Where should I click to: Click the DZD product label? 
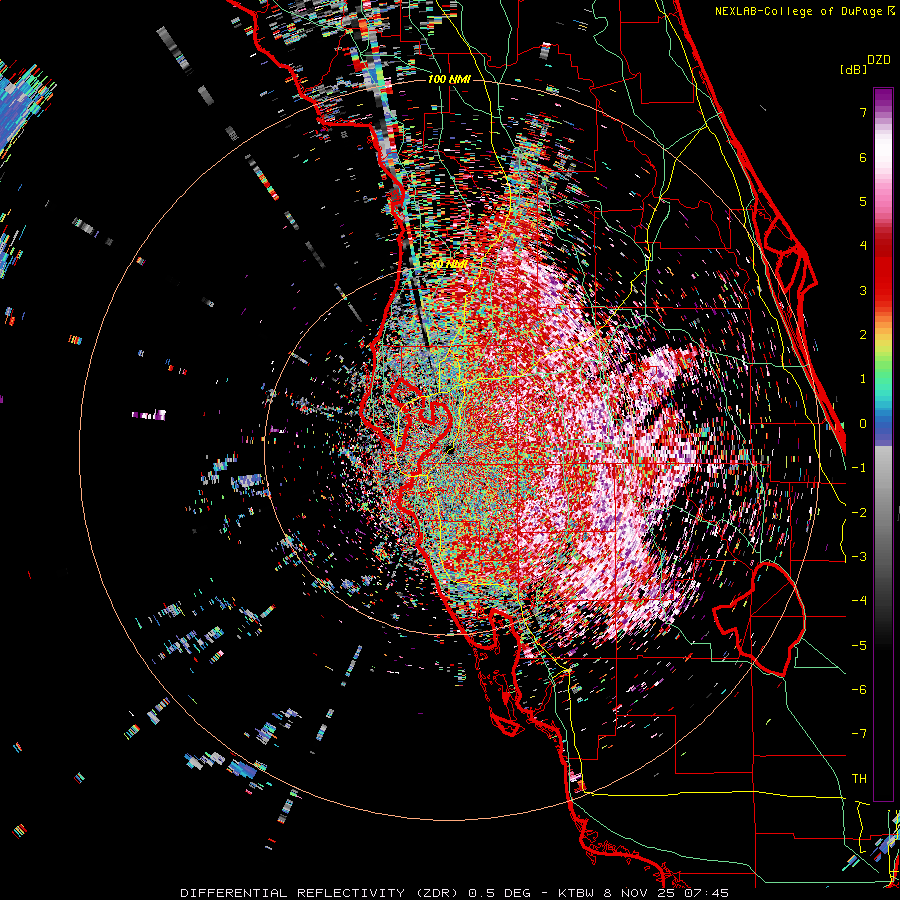[879, 60]
